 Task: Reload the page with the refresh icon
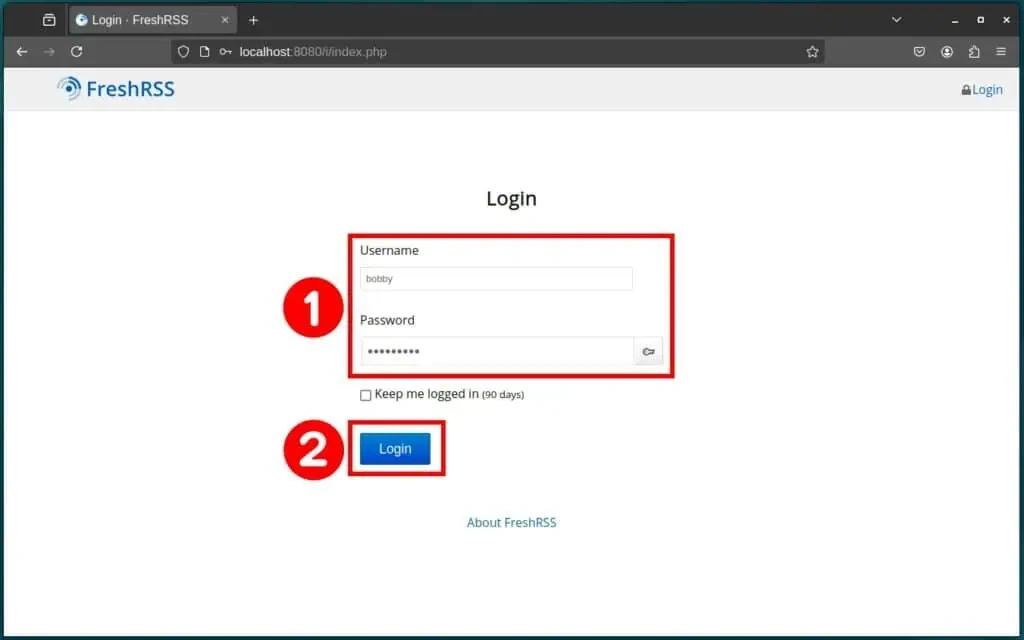point(76,52)
